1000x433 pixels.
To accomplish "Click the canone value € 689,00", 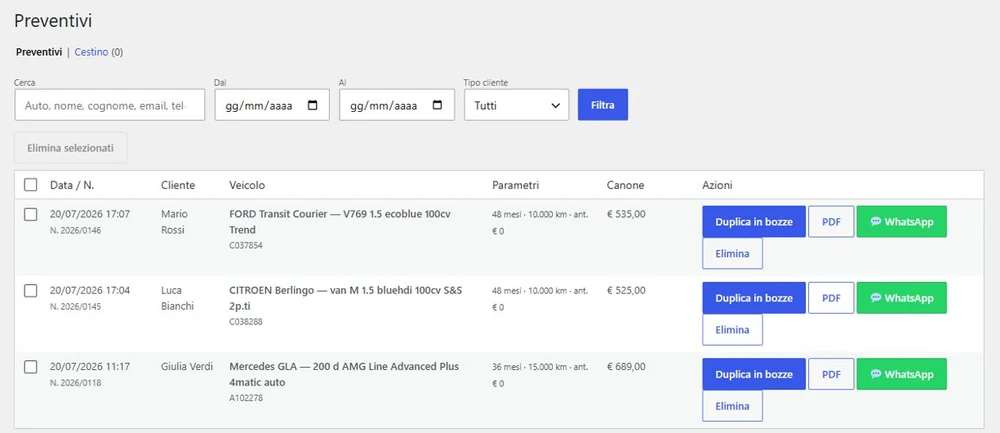I will click(626, 367).
